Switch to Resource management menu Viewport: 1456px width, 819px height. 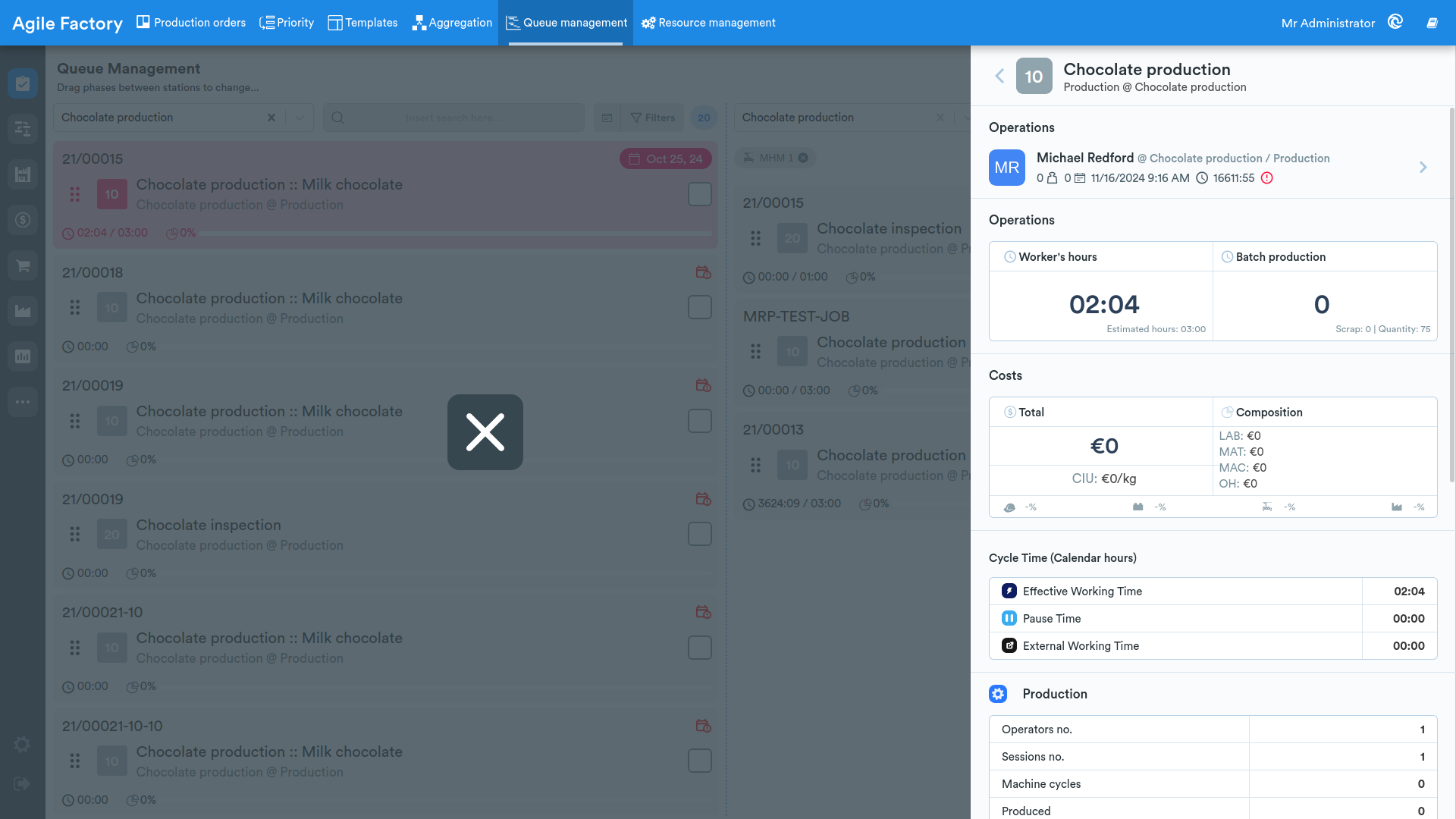tap(708, 23)
